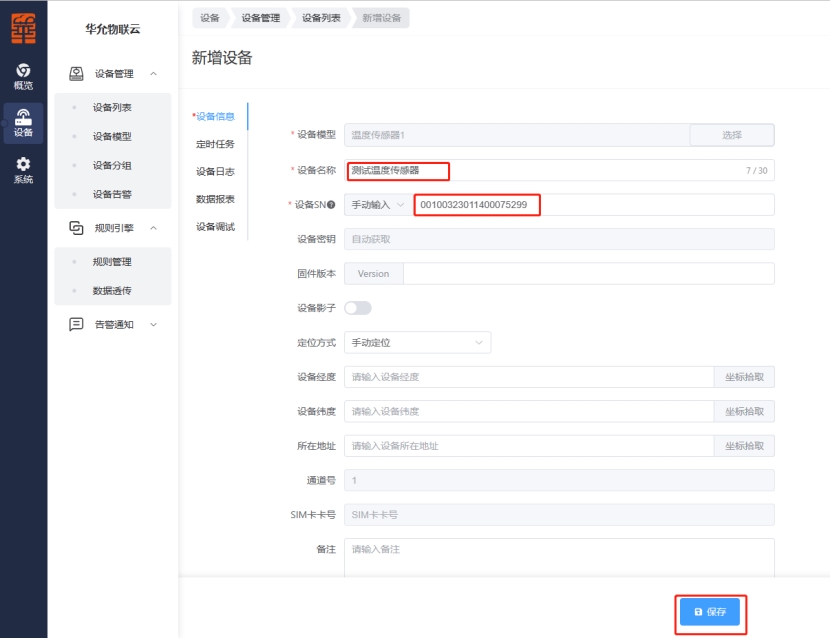Open the 手动输入 SN mode dropdown

pos(377,205)
